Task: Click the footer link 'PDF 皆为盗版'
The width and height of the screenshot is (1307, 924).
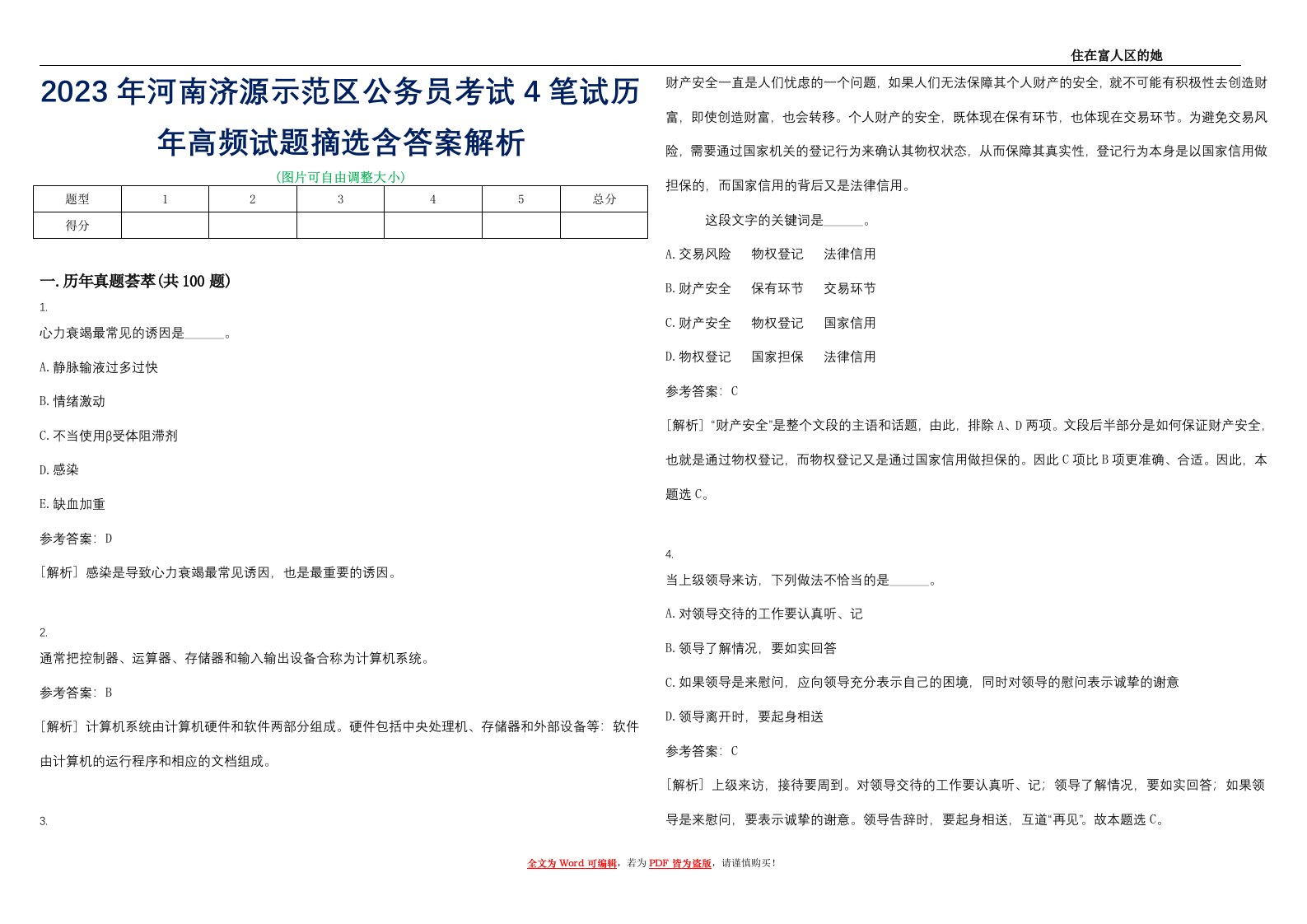Action: point(679,863)
